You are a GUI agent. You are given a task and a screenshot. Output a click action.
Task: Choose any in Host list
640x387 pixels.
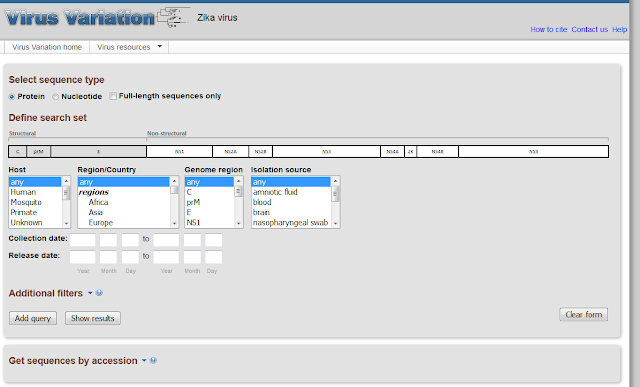pos(35,182)
